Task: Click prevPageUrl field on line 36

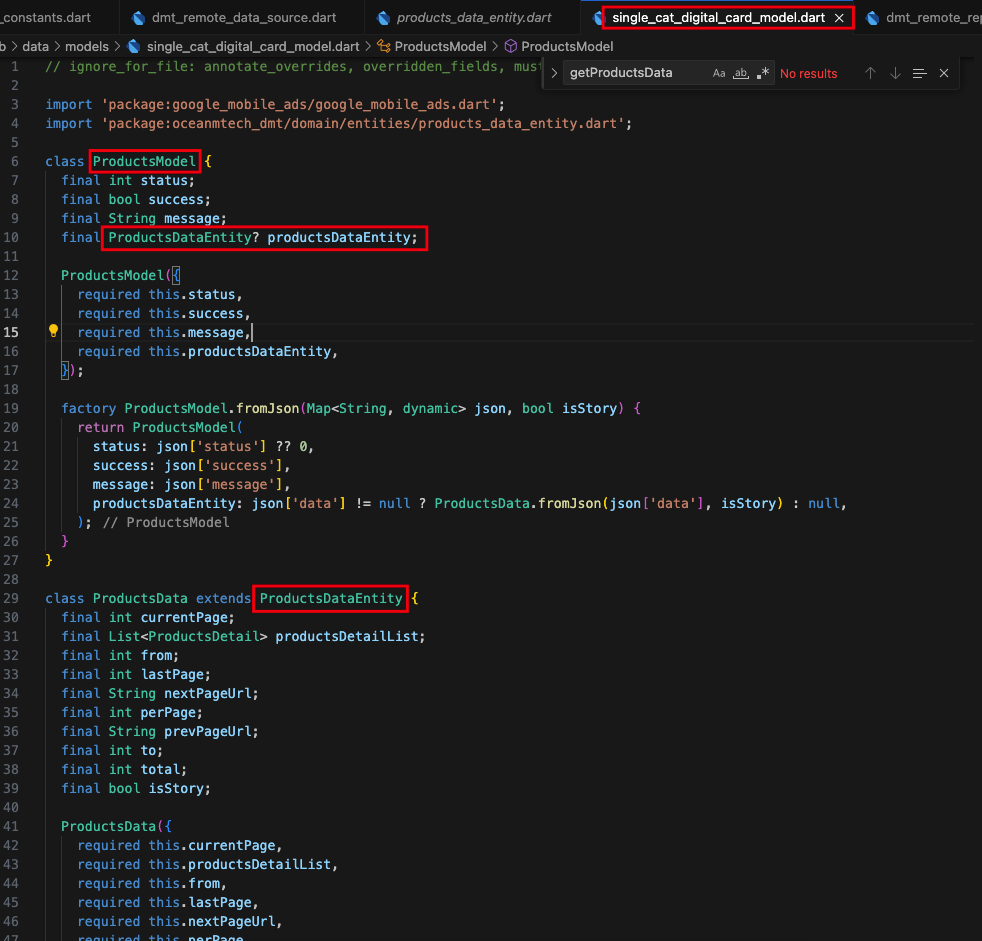Action: pos(207,731)
